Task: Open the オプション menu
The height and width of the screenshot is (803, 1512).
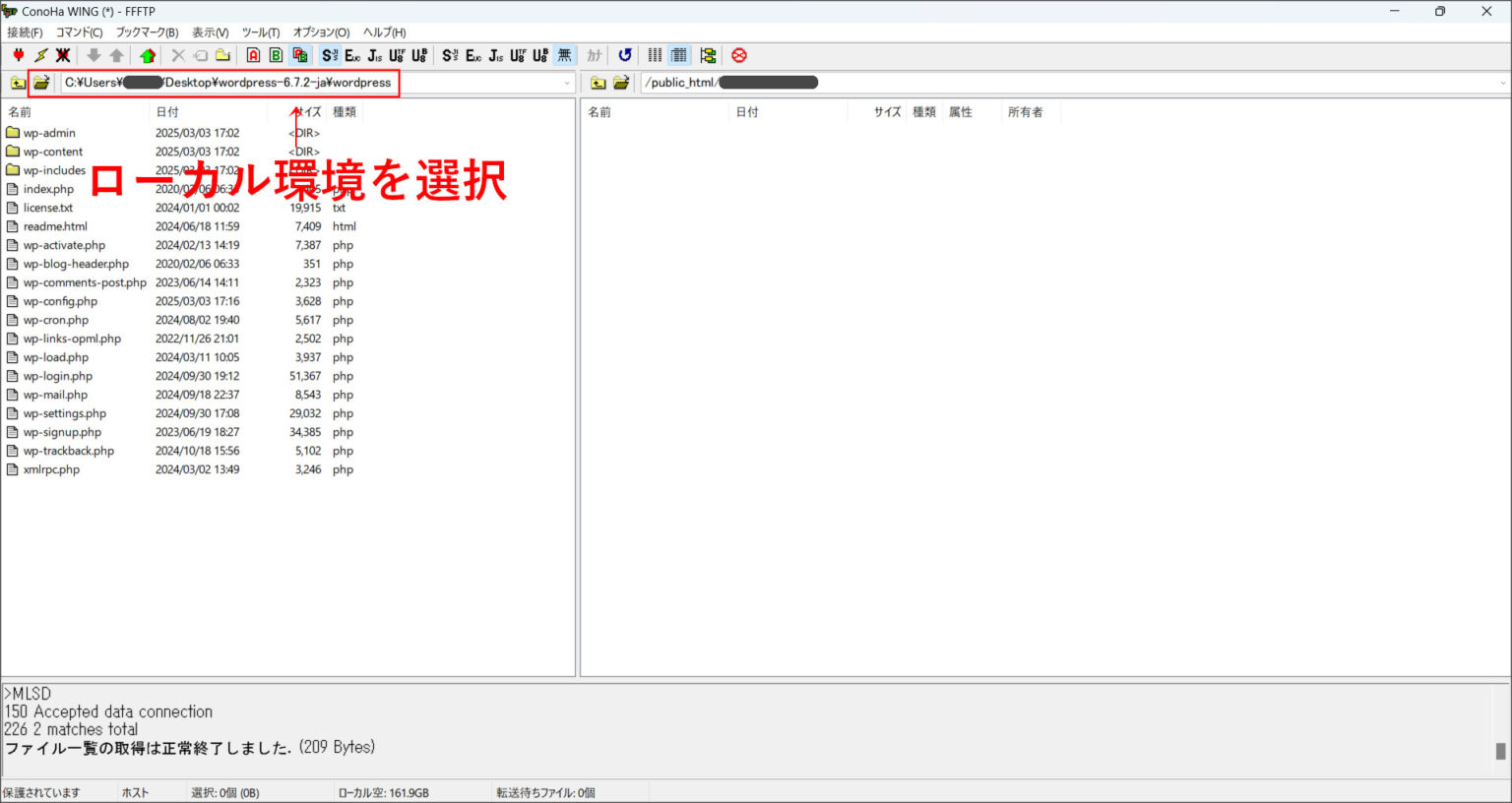Action: coord(320,31)
